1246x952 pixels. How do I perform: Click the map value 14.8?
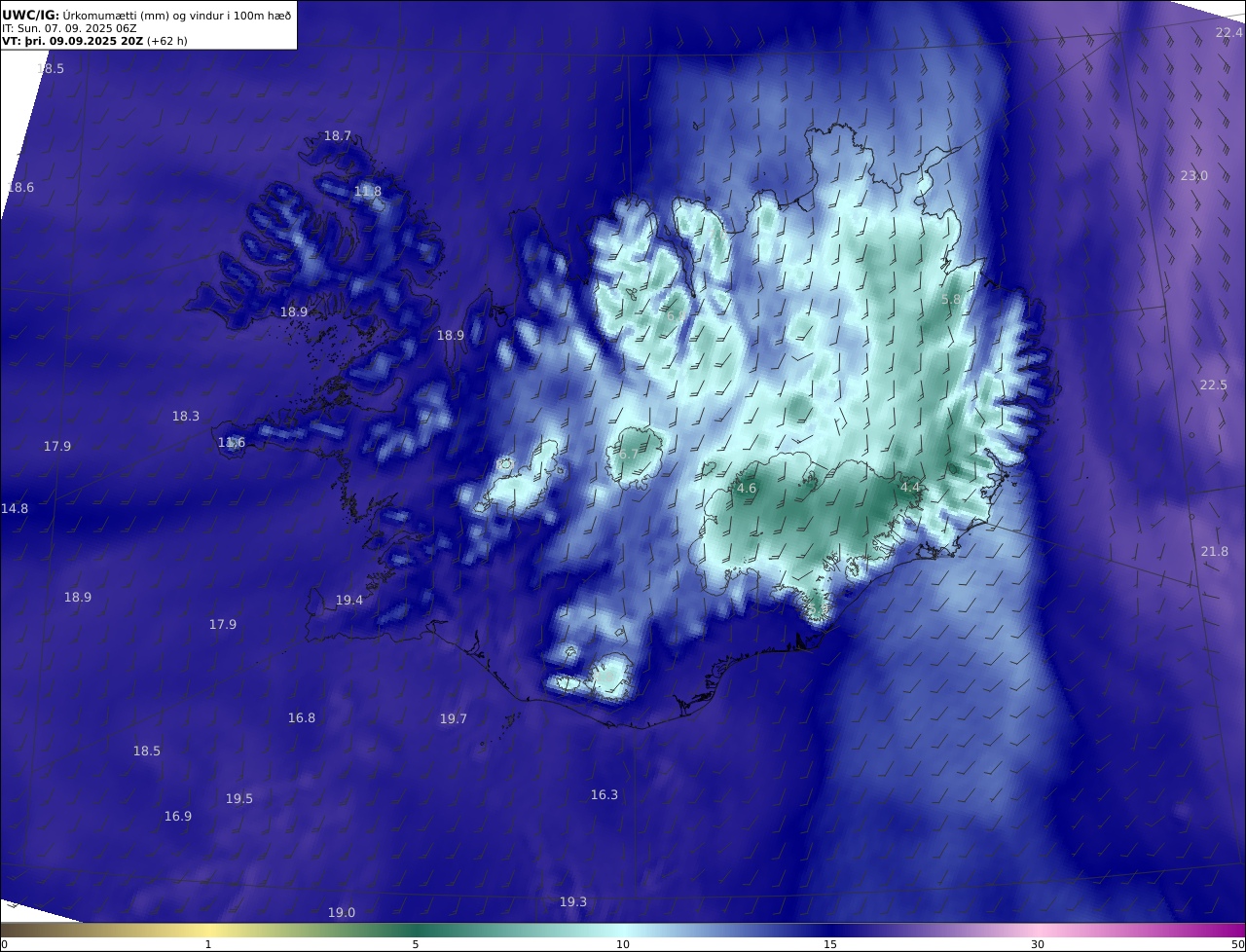[15, 509]
